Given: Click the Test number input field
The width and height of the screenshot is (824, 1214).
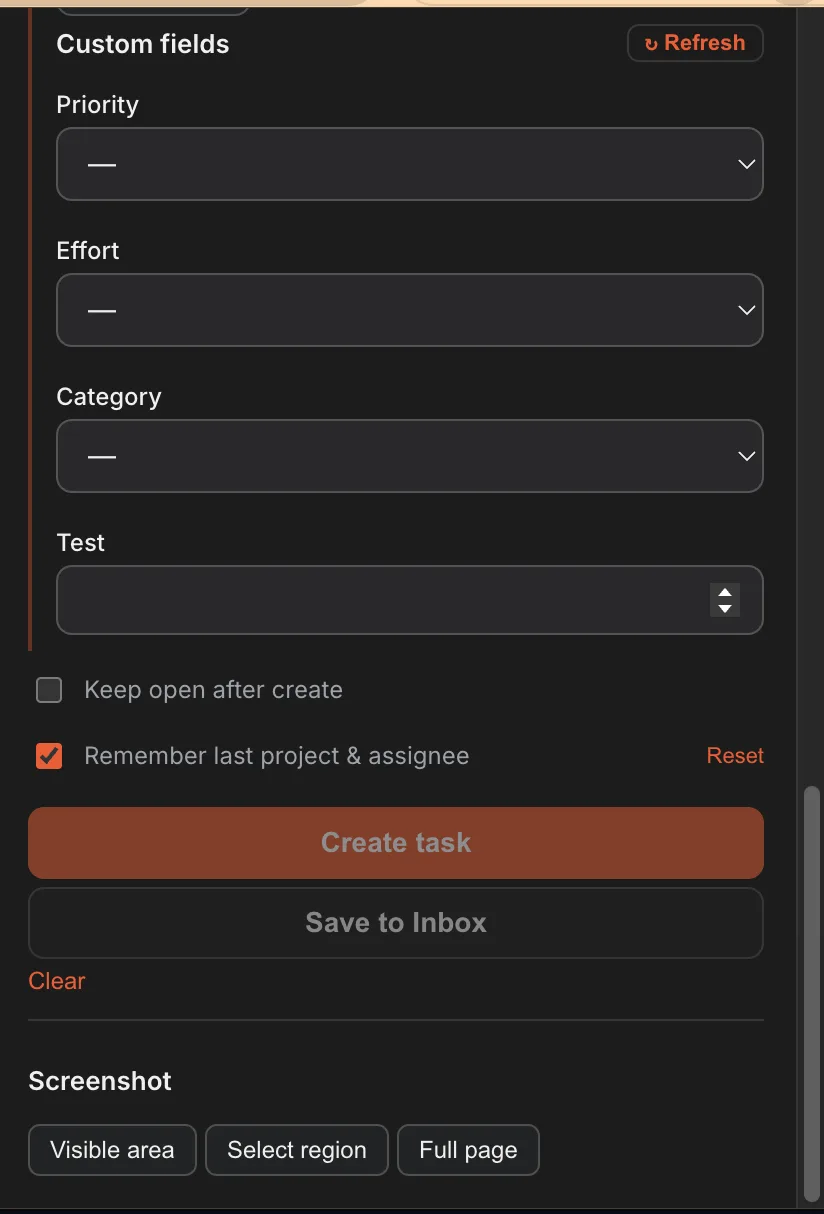Looking at the screenshot, I should point(410,600).
